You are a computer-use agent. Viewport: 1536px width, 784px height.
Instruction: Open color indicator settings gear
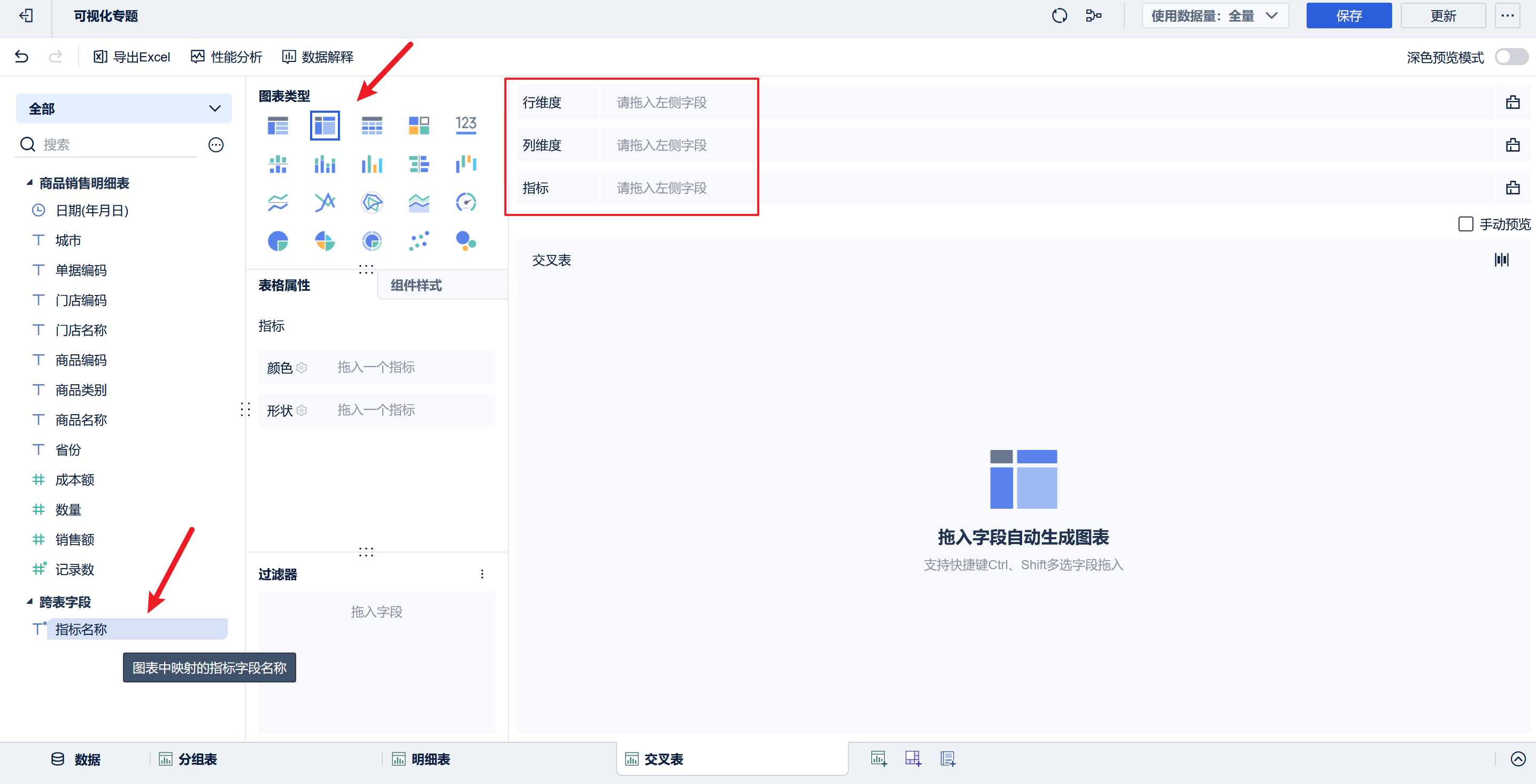[302, 368]
